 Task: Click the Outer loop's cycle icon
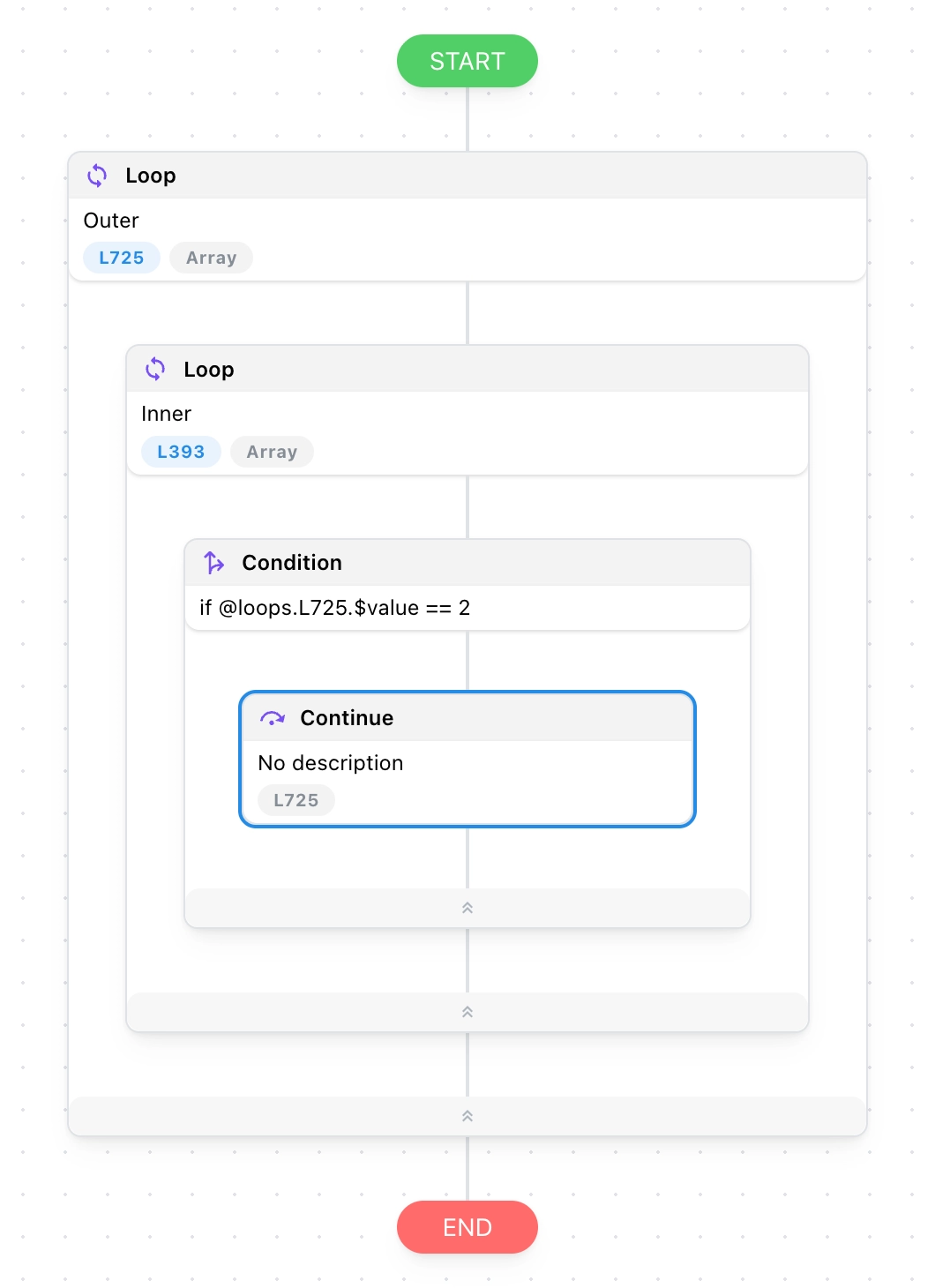(x=97, y=176)
